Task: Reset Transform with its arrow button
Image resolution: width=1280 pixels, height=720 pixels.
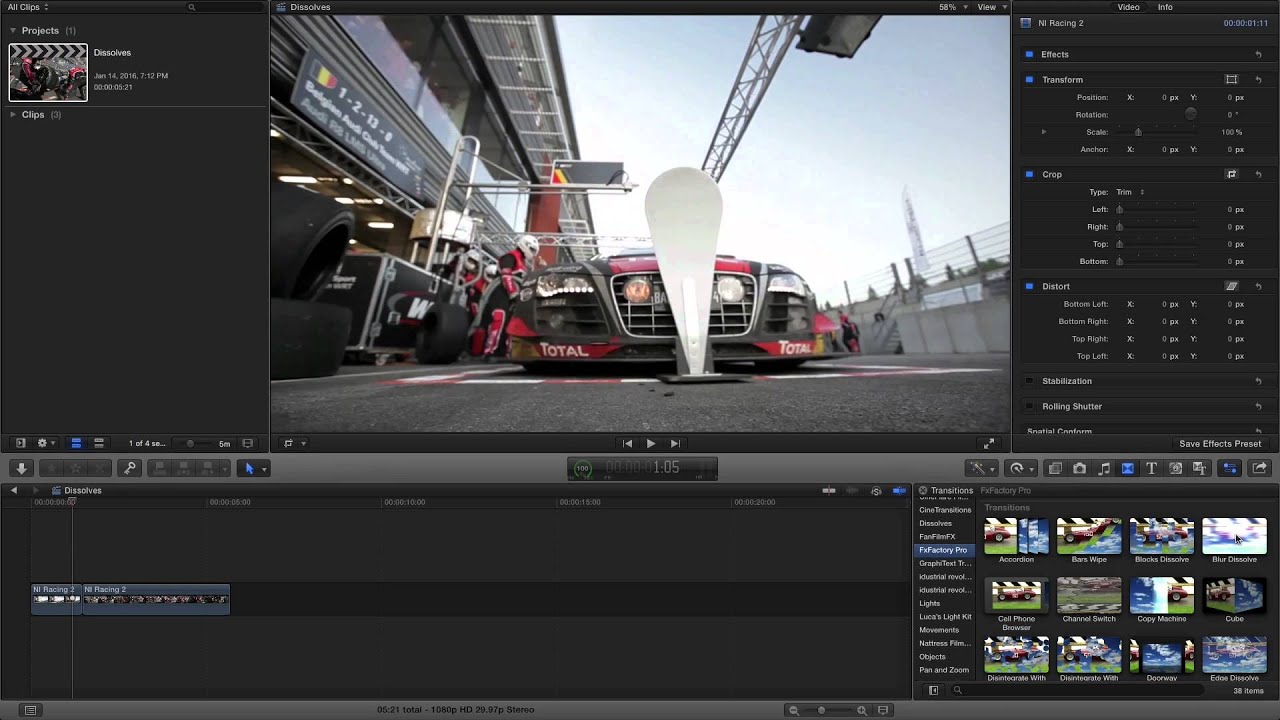Action: pyautogui.click(x=1259, y=80)
